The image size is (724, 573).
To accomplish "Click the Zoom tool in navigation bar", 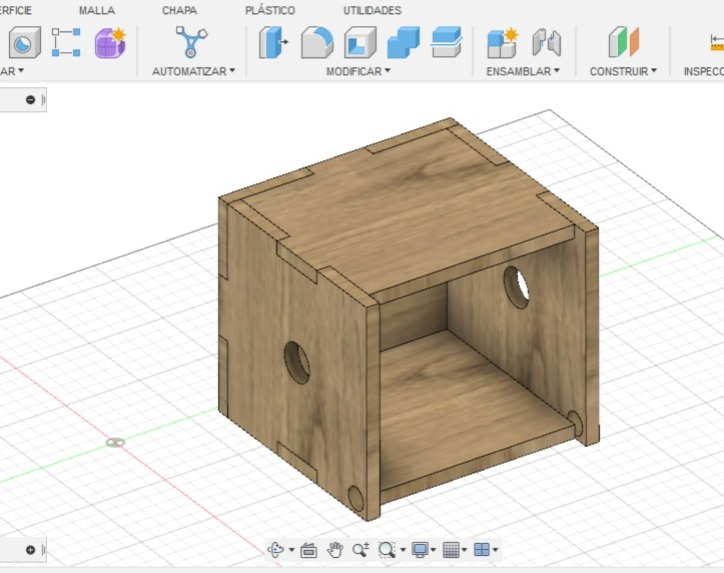I will [360, 549].
